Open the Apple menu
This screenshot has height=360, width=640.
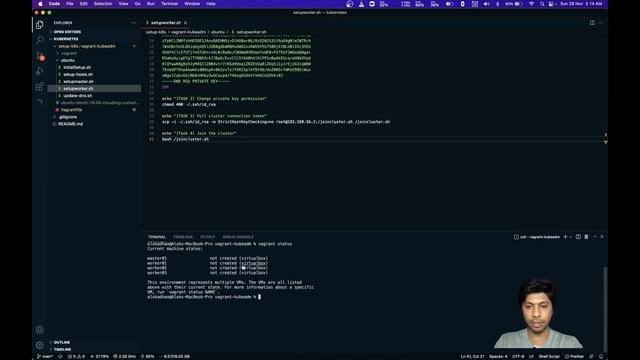click(40, 4)
